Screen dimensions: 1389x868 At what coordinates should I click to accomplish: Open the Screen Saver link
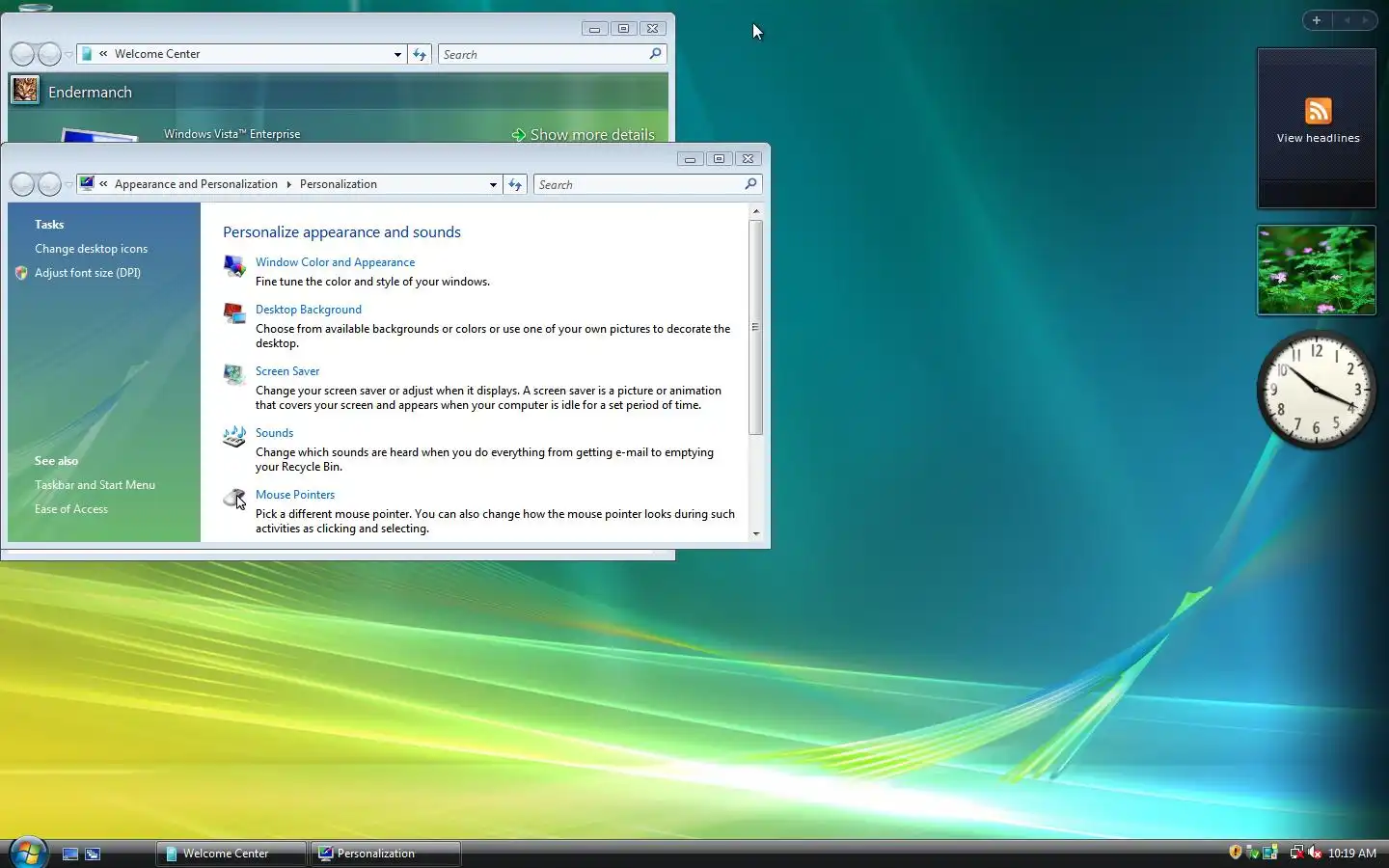287,371
